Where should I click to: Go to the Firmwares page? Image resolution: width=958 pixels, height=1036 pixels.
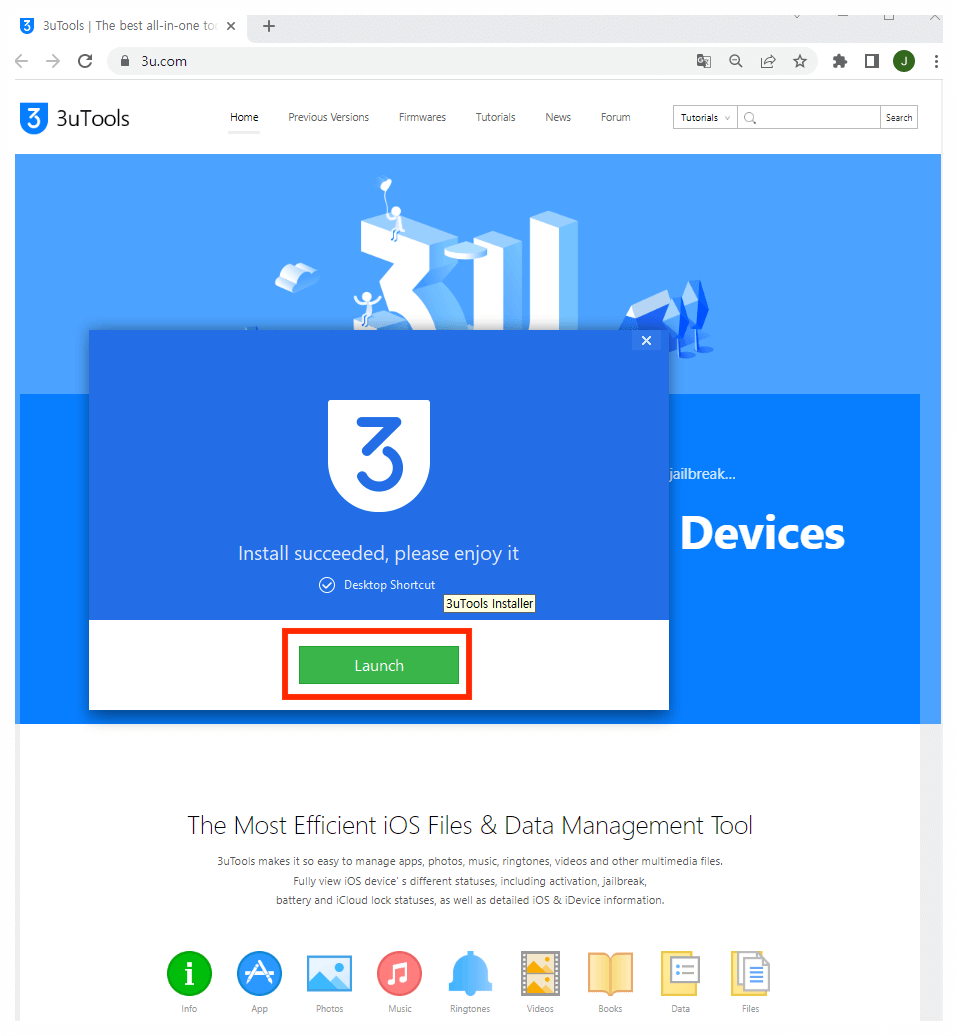[x=422, y=117]
